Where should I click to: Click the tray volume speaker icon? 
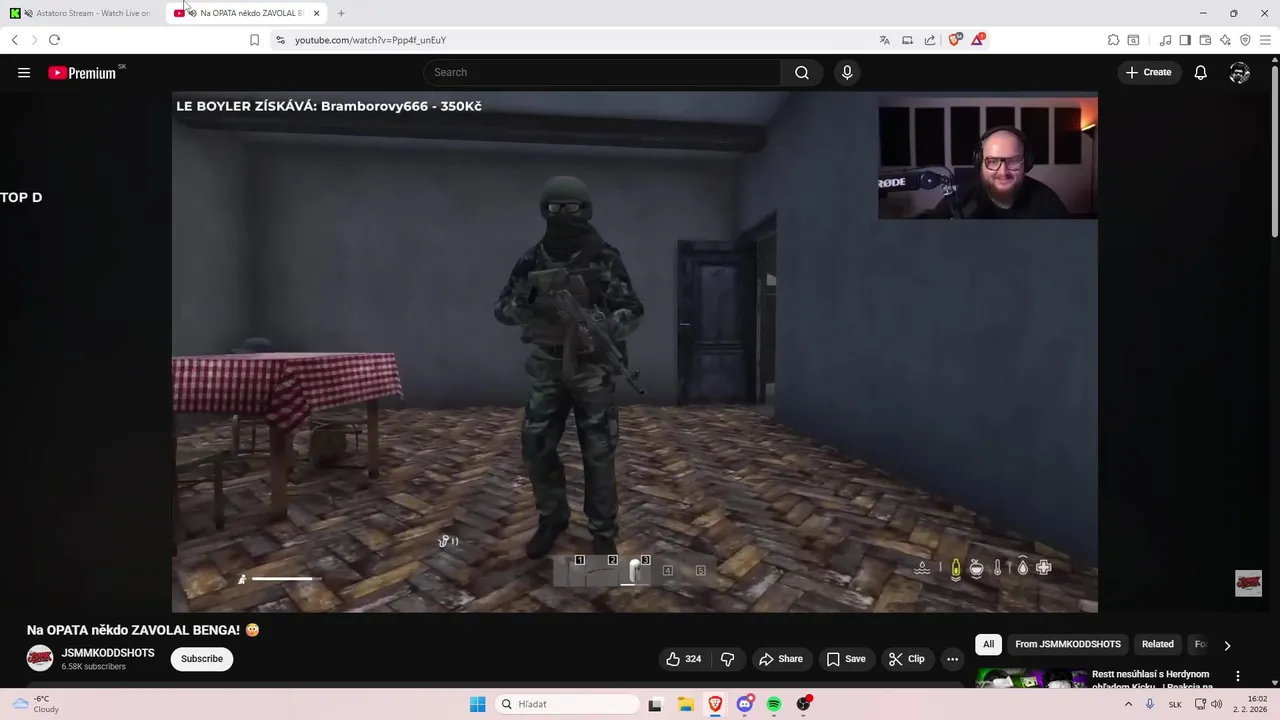tap(1216, 704)
